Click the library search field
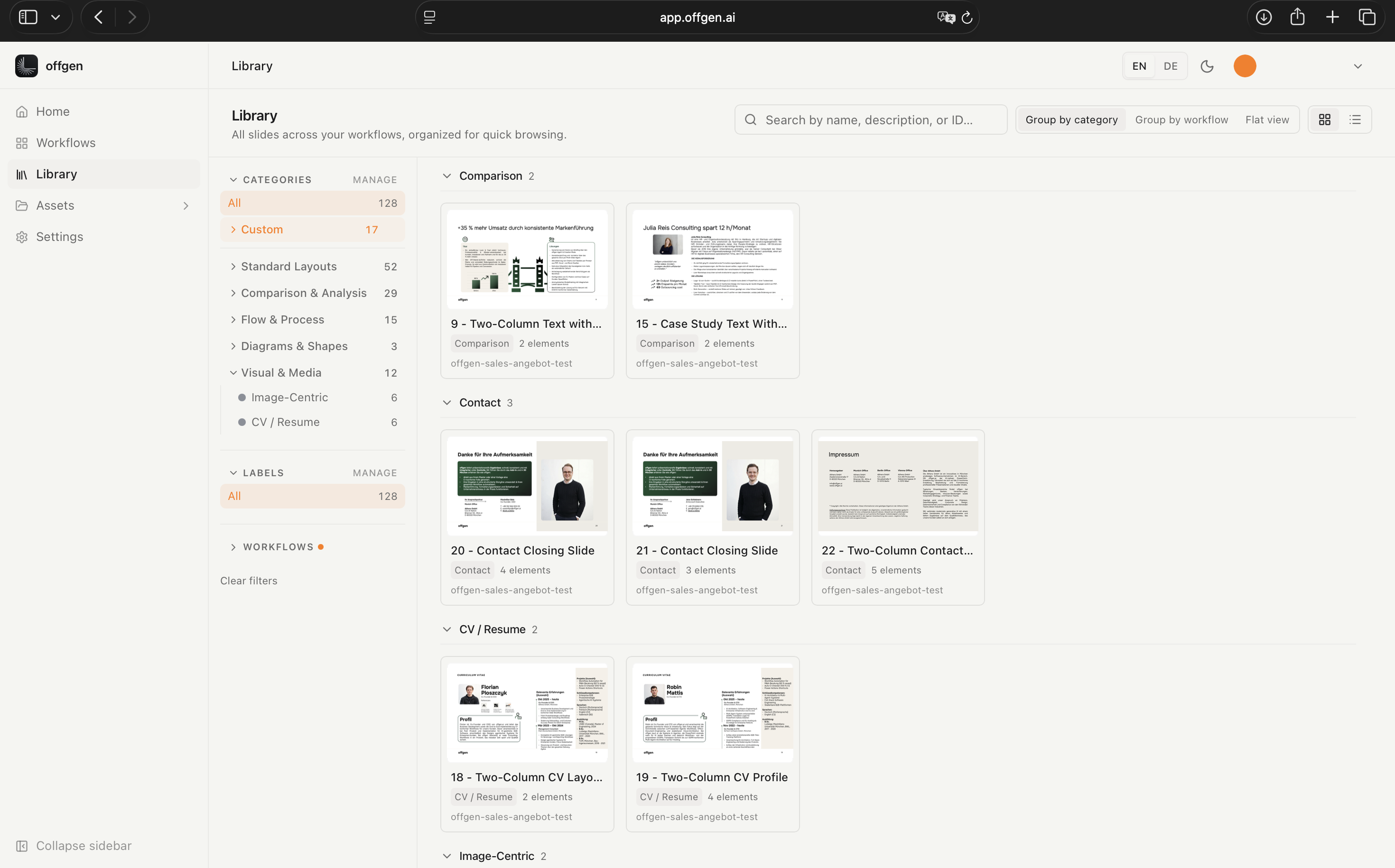 (871, 120)
